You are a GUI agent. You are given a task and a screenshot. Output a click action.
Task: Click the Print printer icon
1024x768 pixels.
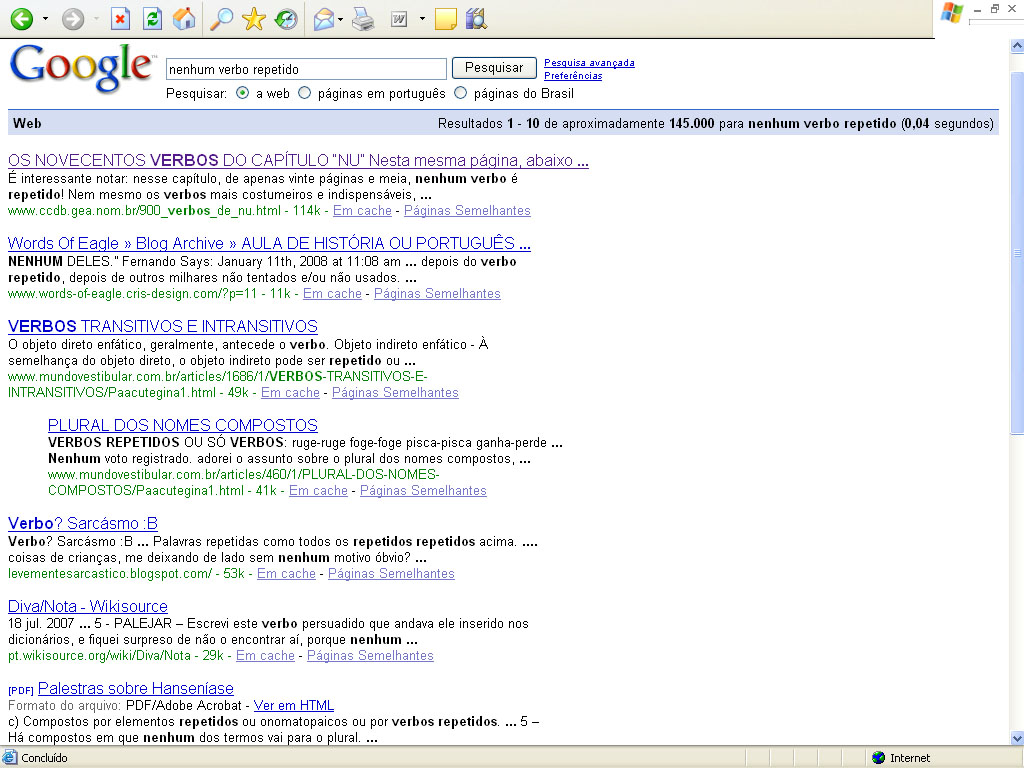click(362, 19)
